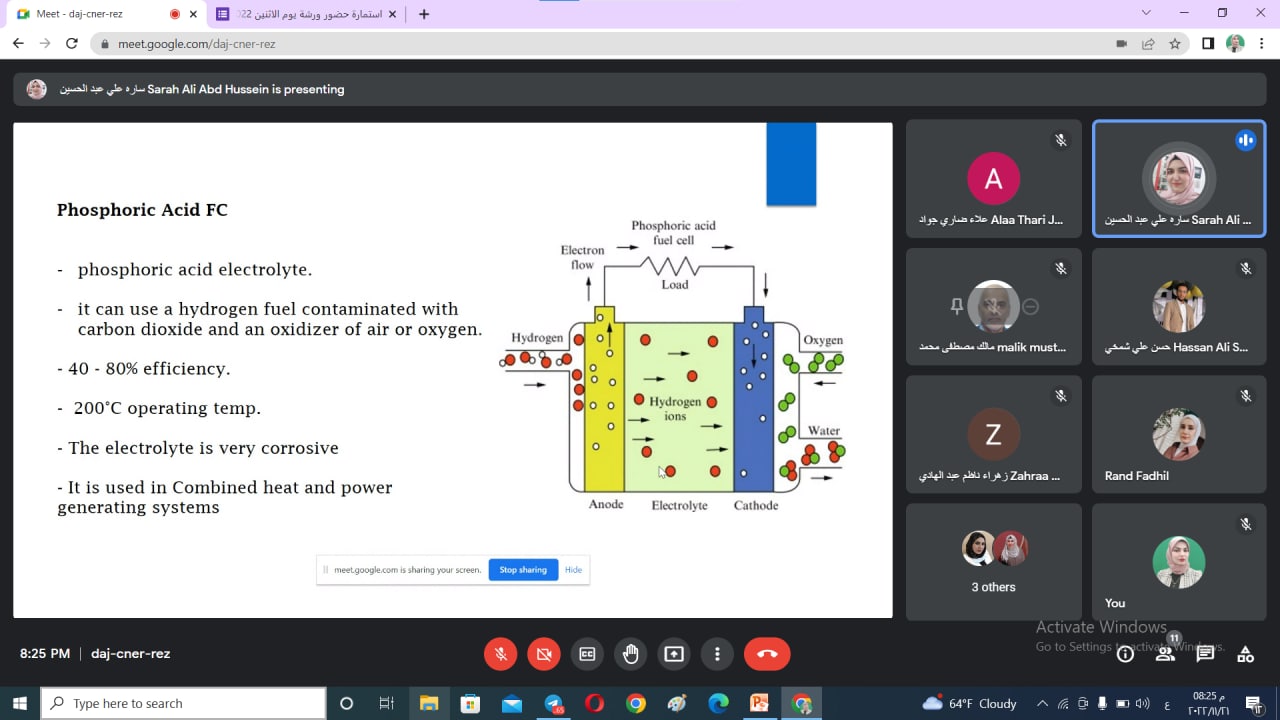Open the chat with everyone panel
This screenshot has width=1280, height=720.
1205,654
